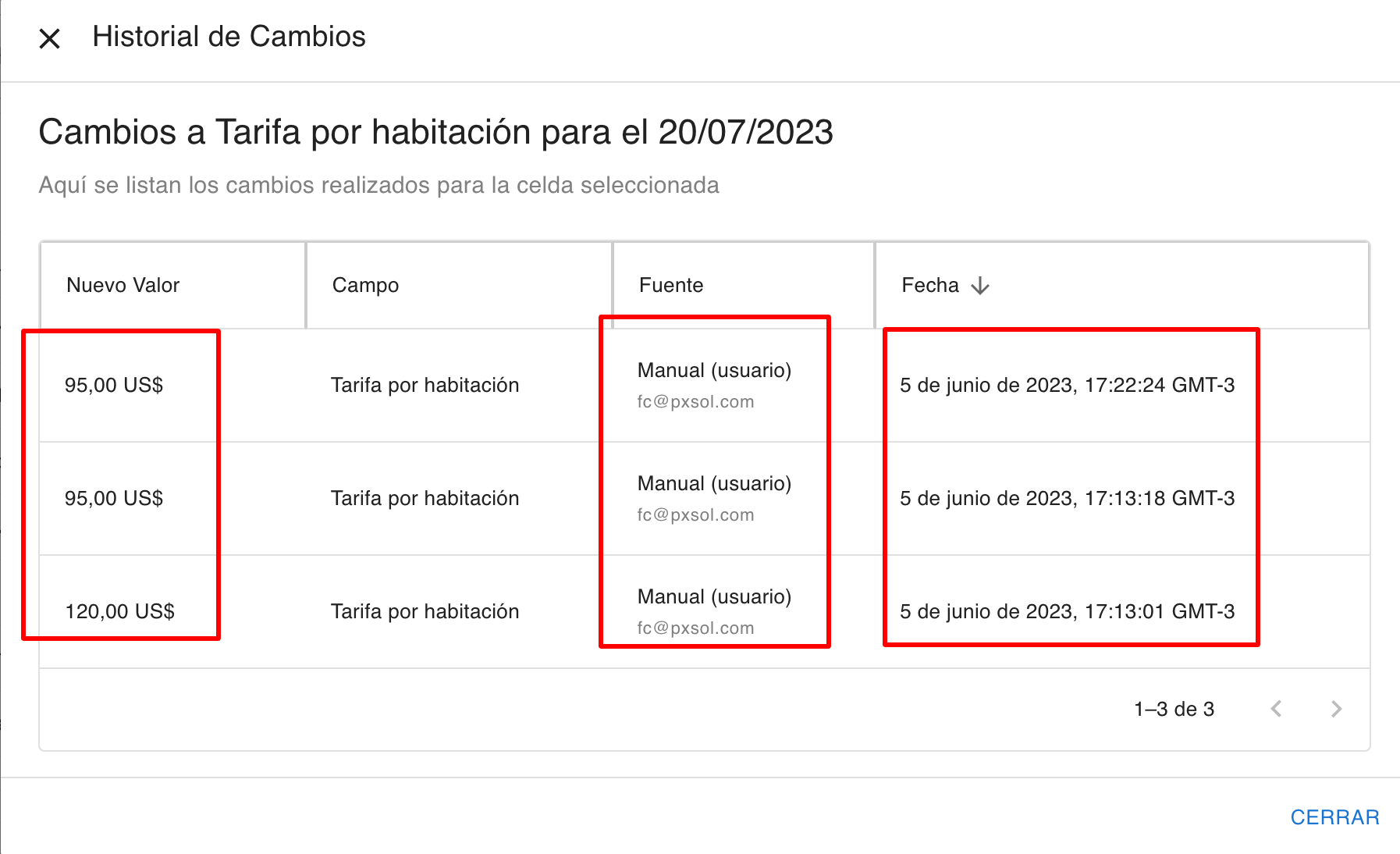This screenshot has width=1400, height=854.
Task: Toggle sorting on the Campo column header
Action: pyautogui.click(x=365, y=285)
